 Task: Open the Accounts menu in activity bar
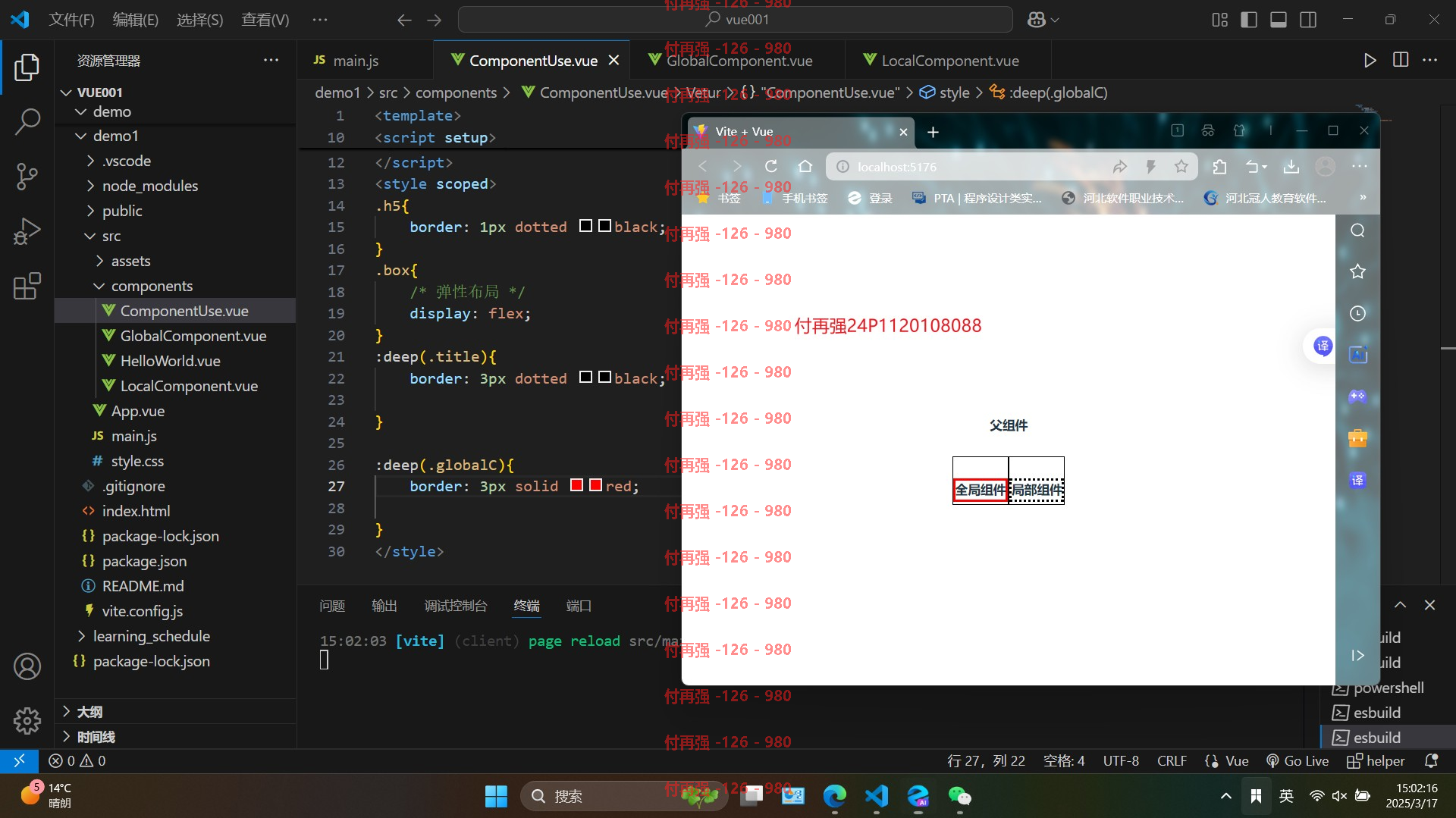click(27, 666)
